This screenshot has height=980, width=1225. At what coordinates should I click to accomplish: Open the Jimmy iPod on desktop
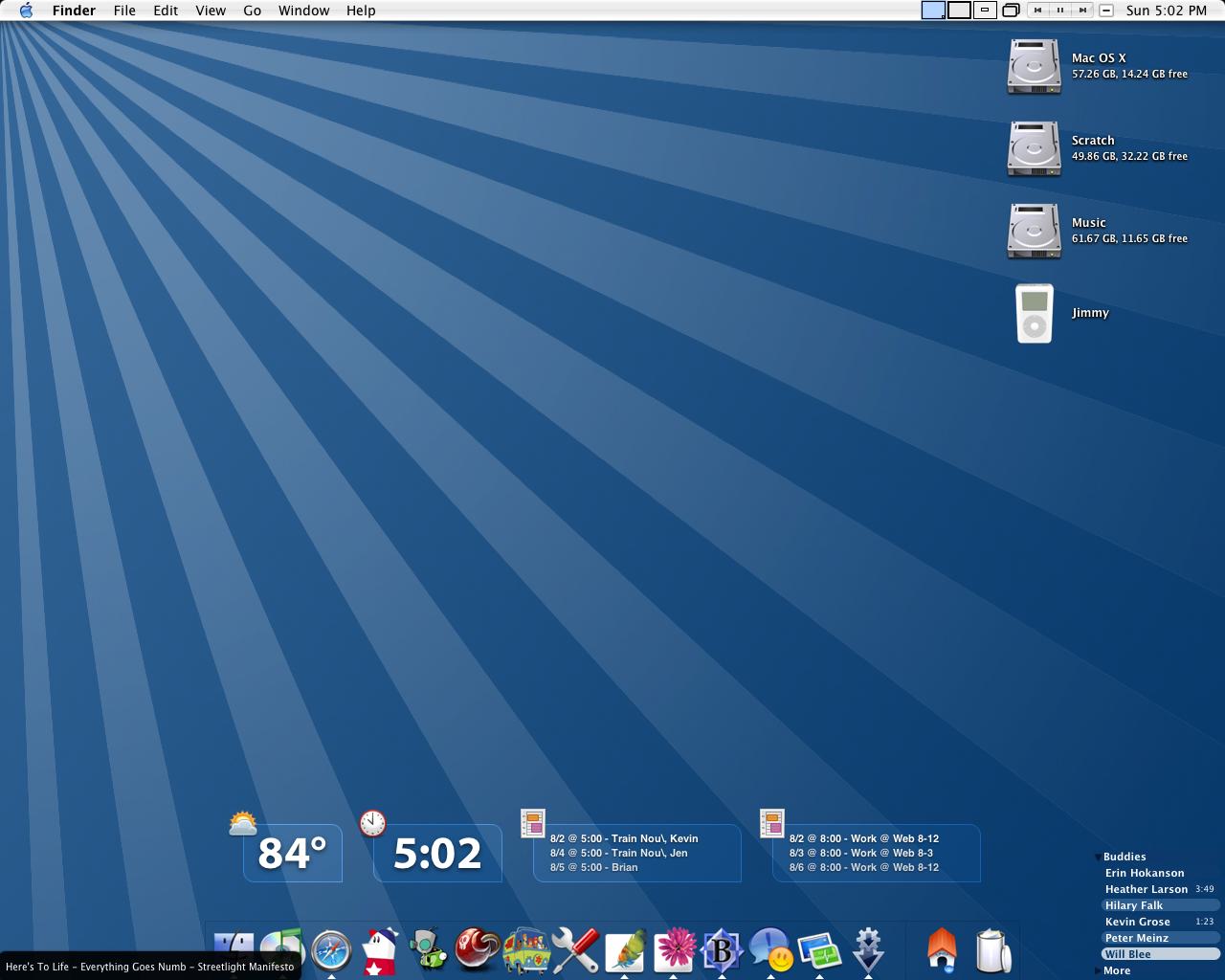click(x=1034, y=314)
